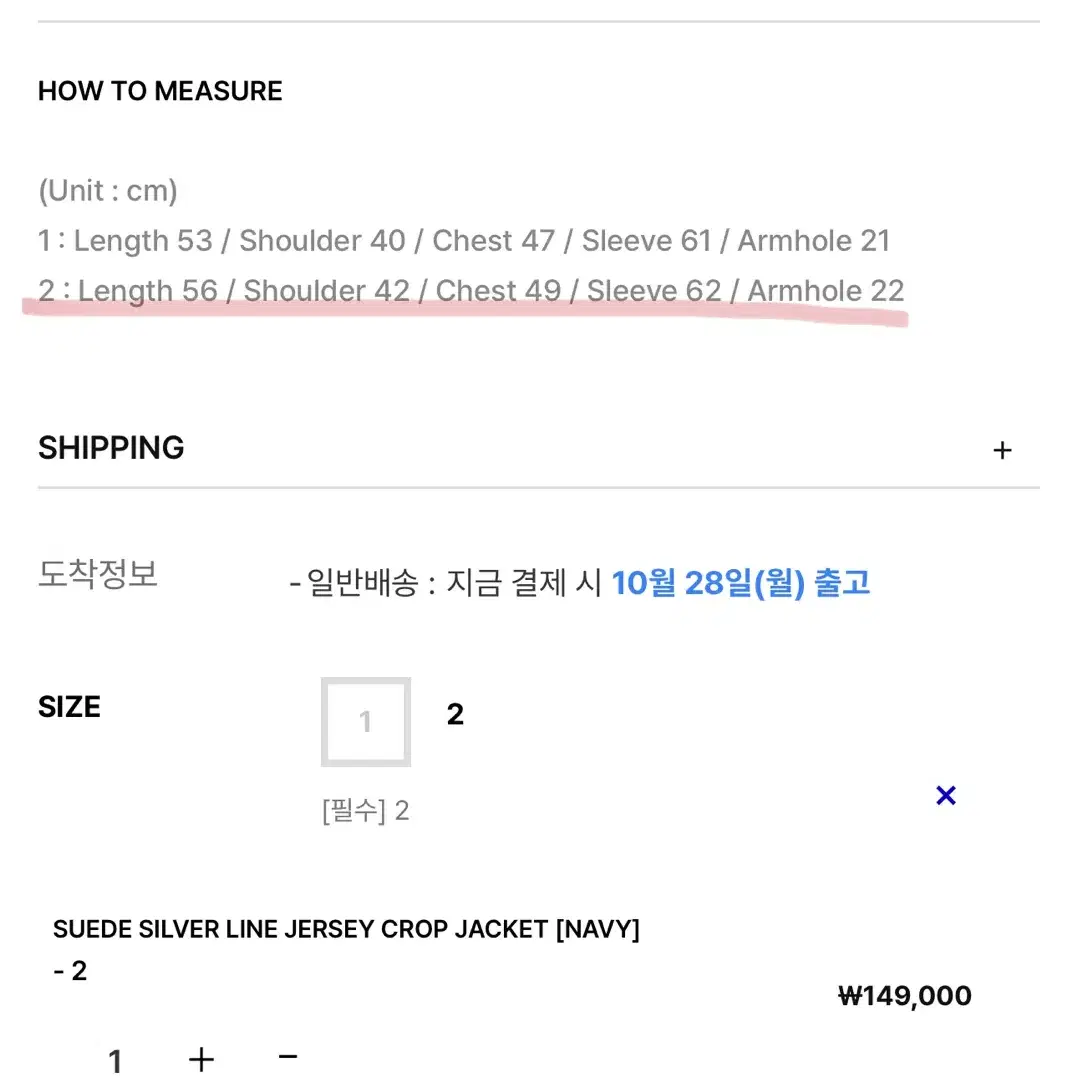Click the selected option '- 2' text

tap(70, 971)
